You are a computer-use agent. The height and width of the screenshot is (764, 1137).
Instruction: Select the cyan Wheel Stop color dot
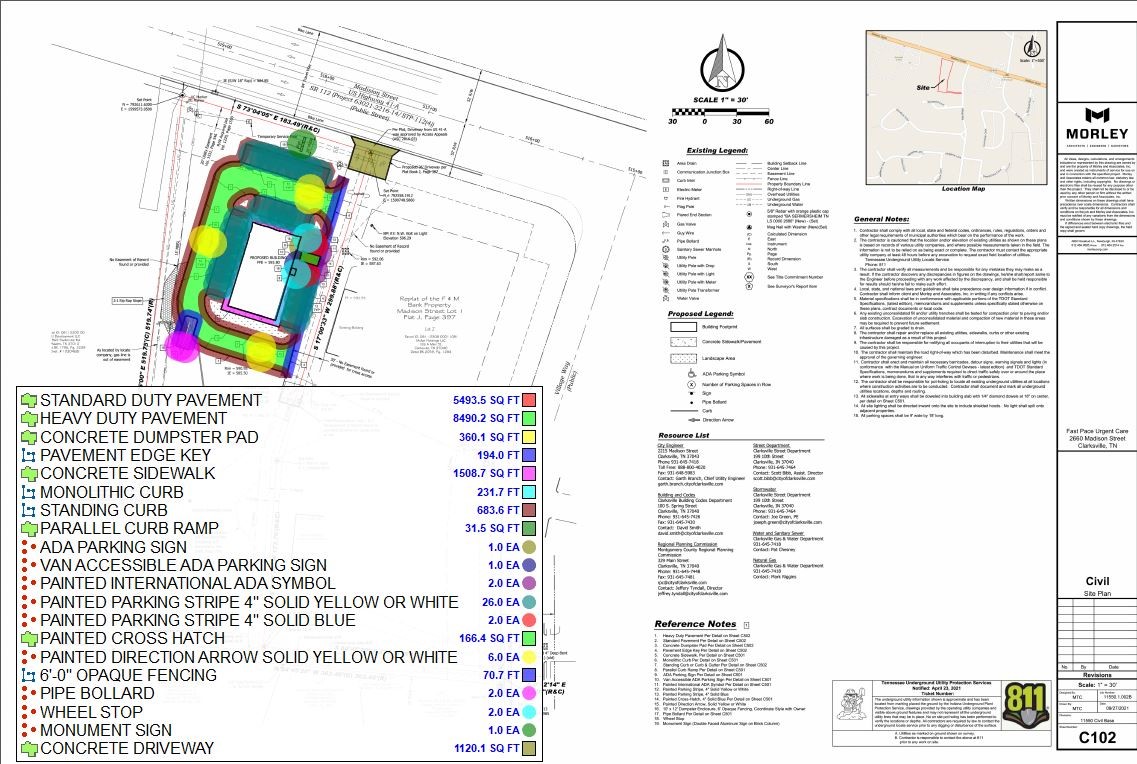point(529,711)
